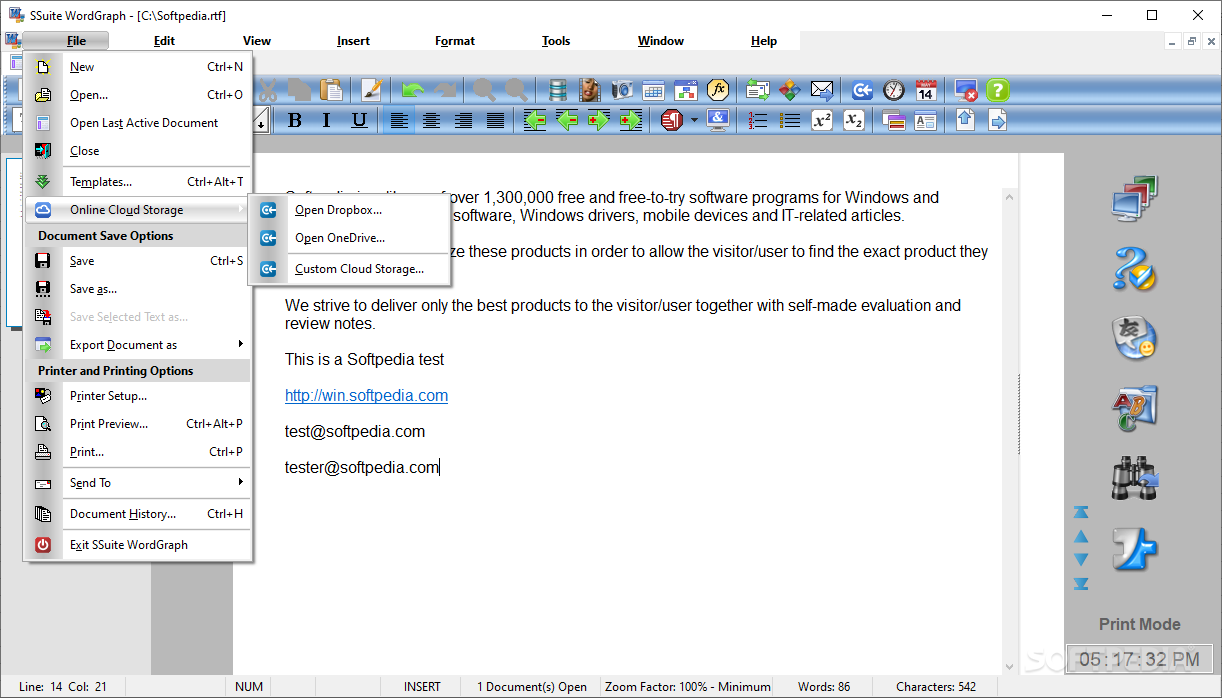Expand Online Cloud Storage menu entry
Screen dimensions: 1222x698
137,210
